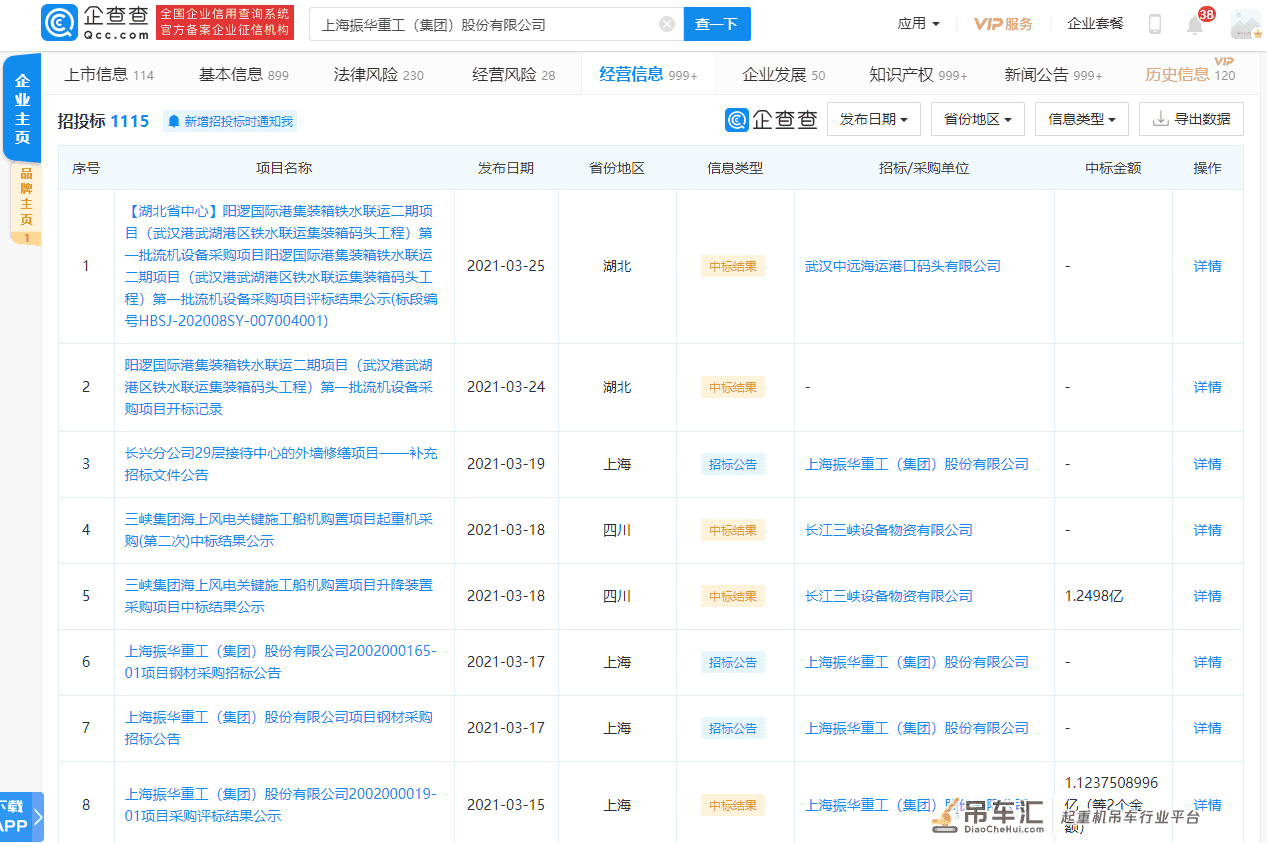Open 企业套餐 page
Image resolution: width=1267 pixels, height=843 pixels.
(x=1095, y=24)
